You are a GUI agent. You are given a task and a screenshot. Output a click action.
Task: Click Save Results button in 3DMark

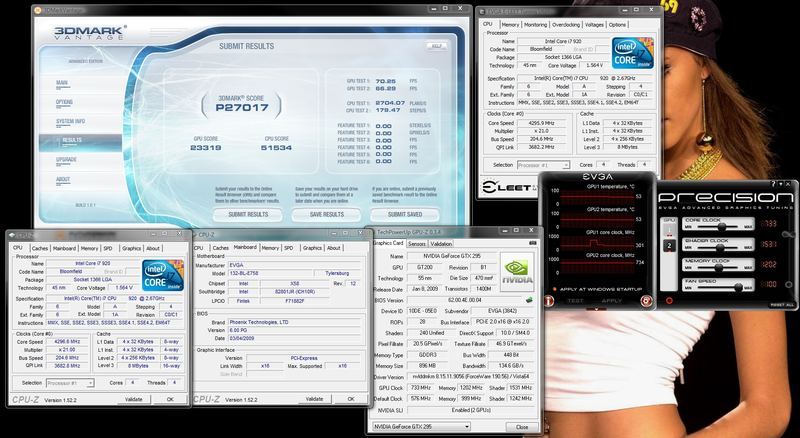pos(327,214)
